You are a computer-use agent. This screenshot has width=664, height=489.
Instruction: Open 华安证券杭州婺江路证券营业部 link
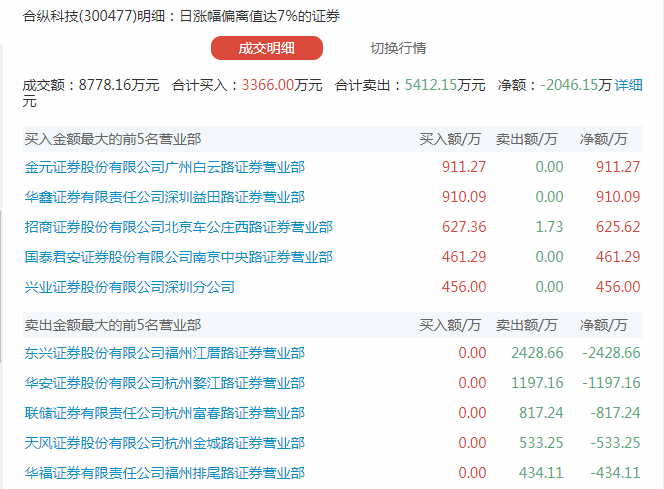[x=164, y=383]
